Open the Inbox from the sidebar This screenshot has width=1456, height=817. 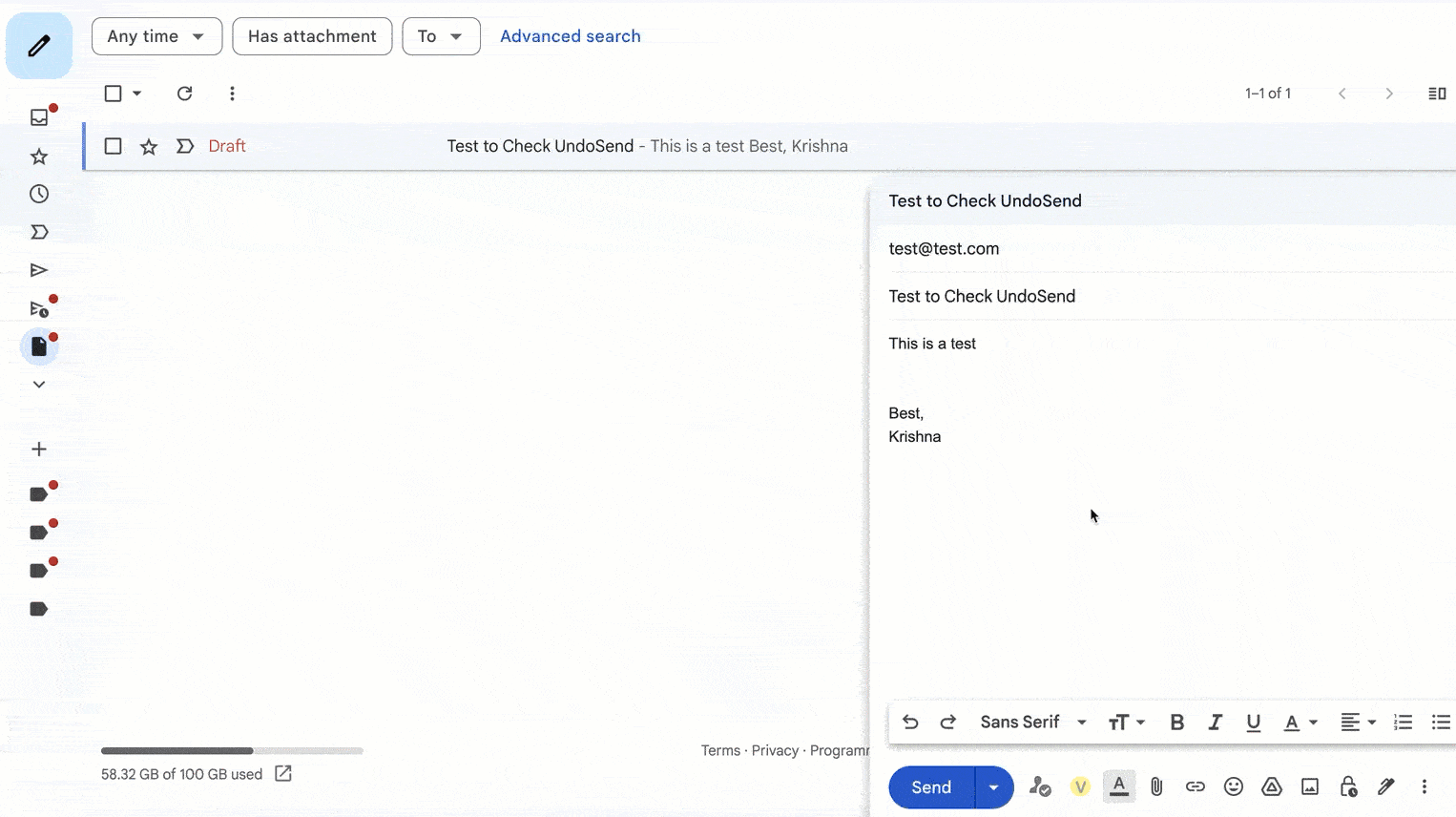click(x=39, y=117)
